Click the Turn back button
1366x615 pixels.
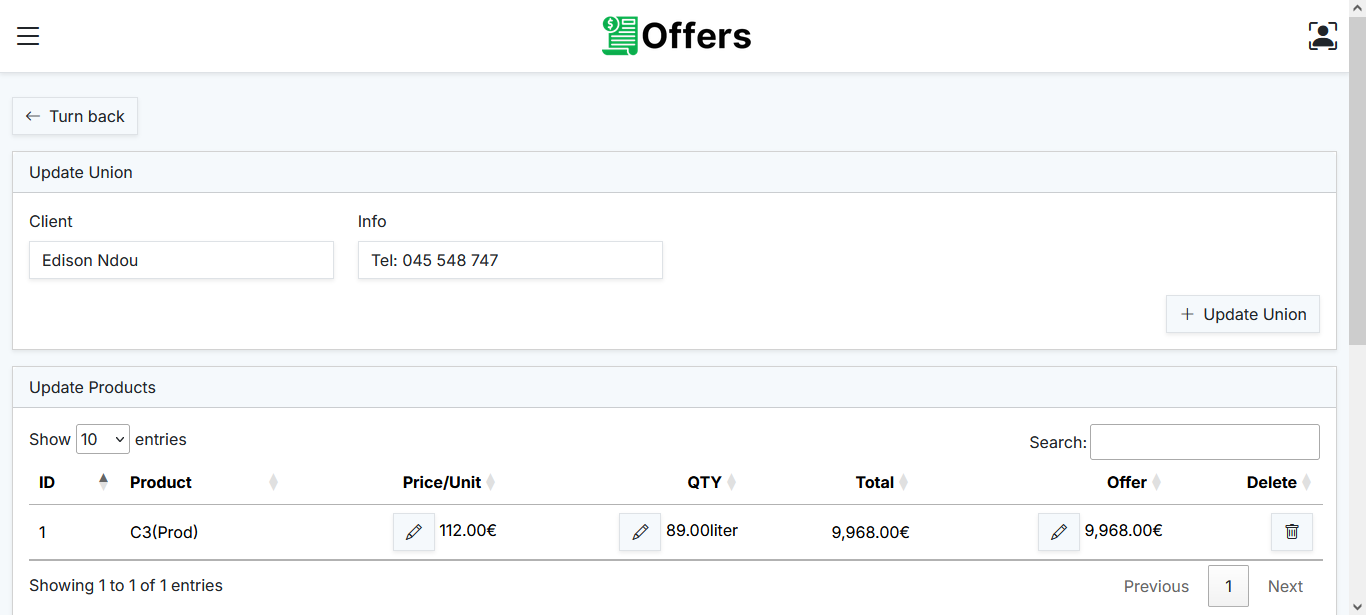coord(75,116)
